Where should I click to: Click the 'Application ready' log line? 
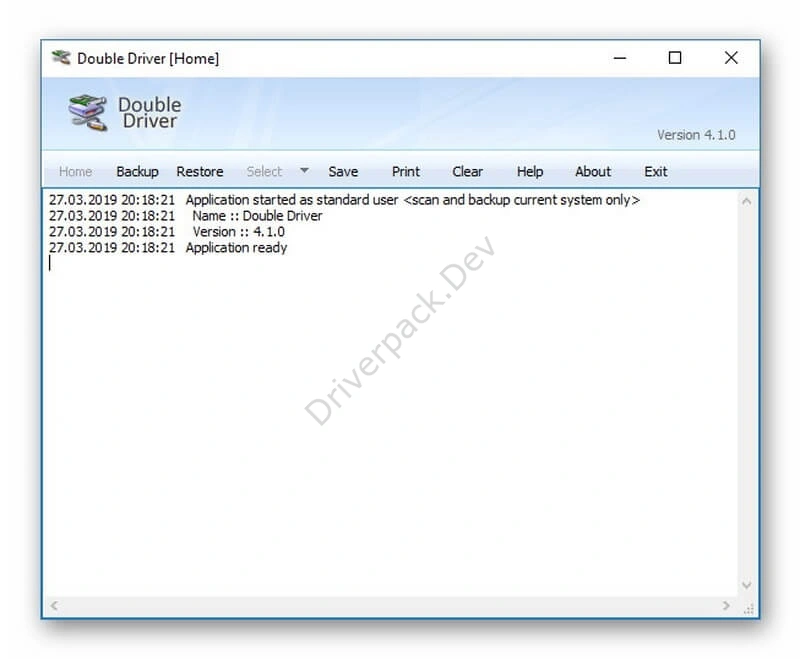168,248
